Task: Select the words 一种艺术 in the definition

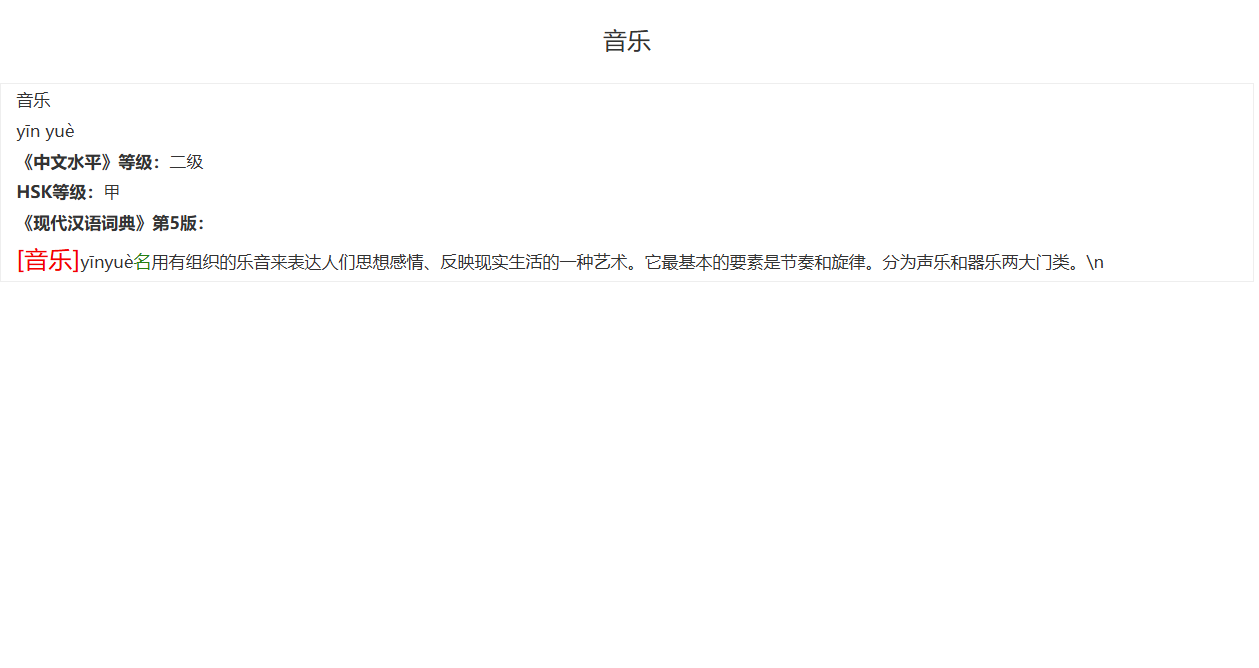Action: click(x=593, y=263)
